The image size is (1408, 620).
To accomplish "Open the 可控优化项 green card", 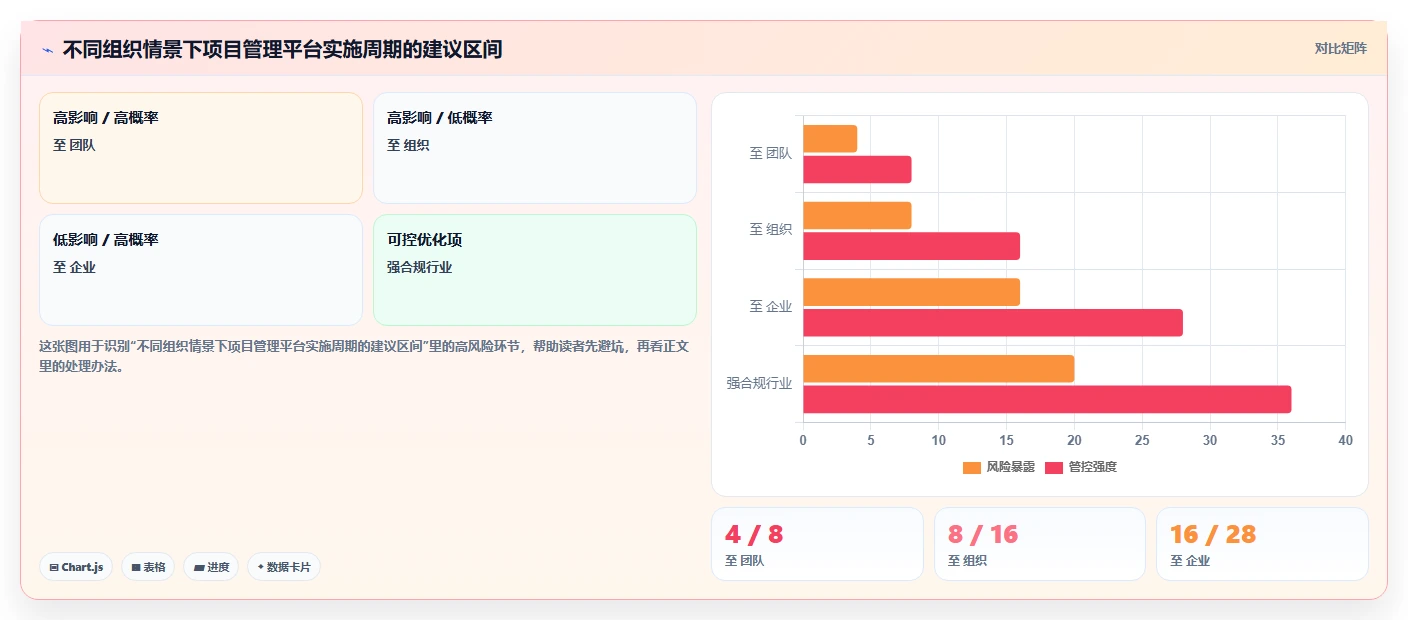I will (x=535, y=270).
